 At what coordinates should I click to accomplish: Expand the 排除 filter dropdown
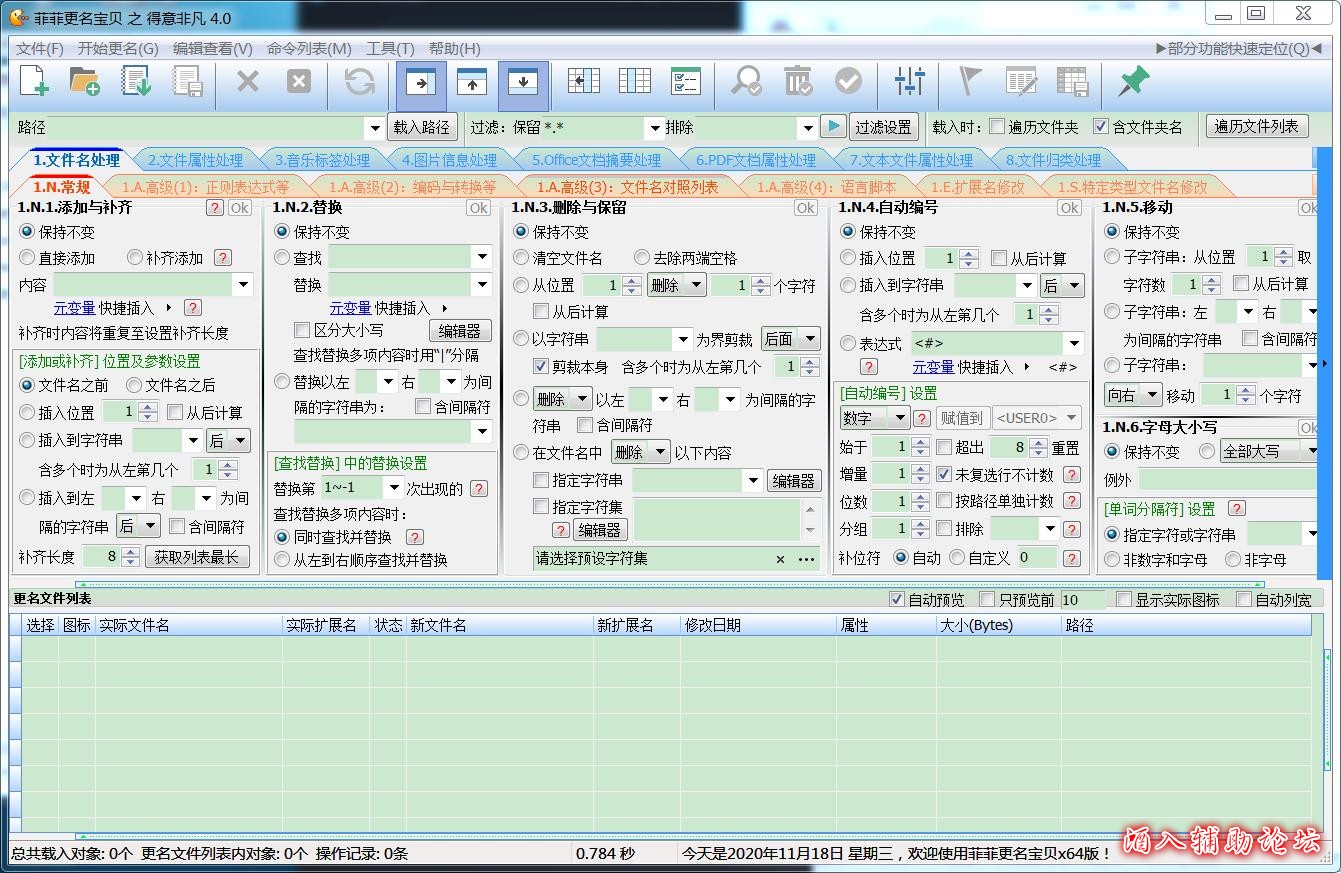pyautogui.click(x=806, y=128)
